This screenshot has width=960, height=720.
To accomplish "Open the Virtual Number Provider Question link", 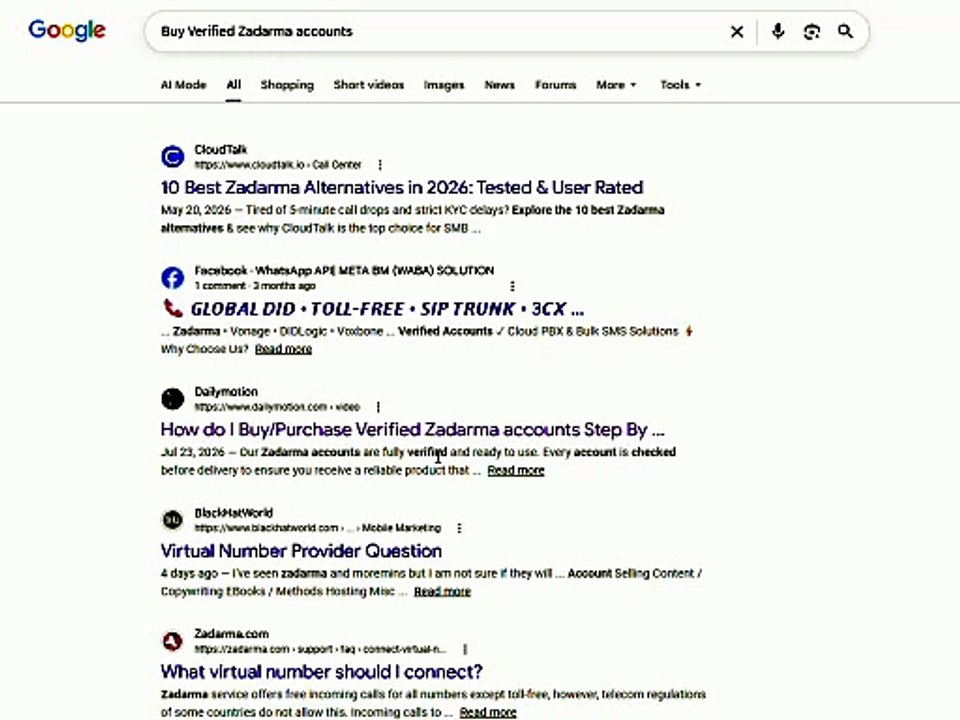I will 301,551.
